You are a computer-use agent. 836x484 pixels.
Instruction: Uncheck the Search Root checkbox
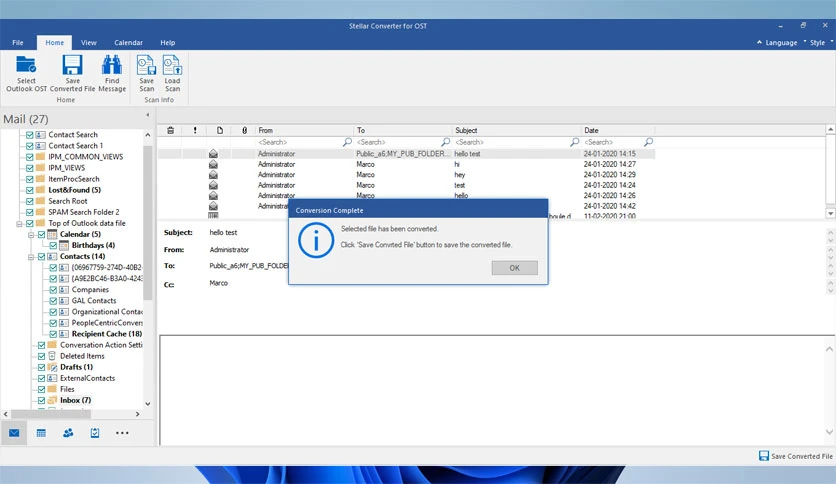pyautogui.click(x=30, y=201)
